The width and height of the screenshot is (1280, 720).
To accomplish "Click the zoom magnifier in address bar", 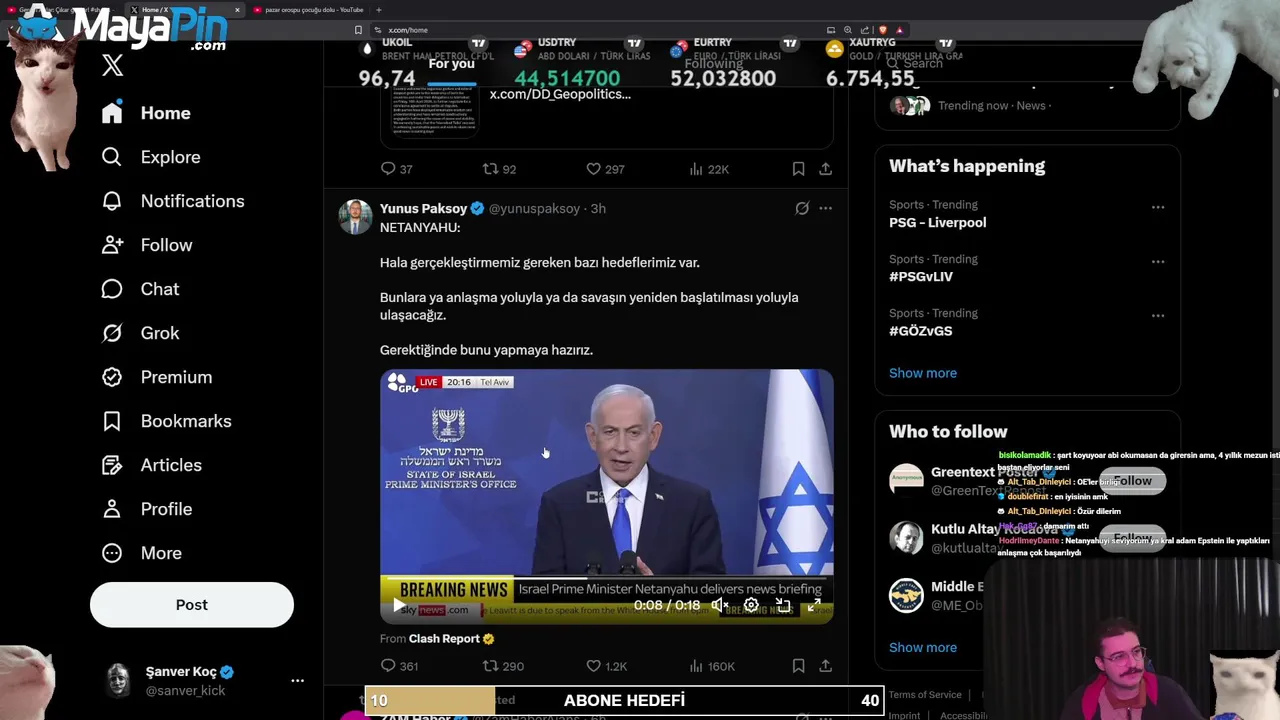I will point(848,30).
